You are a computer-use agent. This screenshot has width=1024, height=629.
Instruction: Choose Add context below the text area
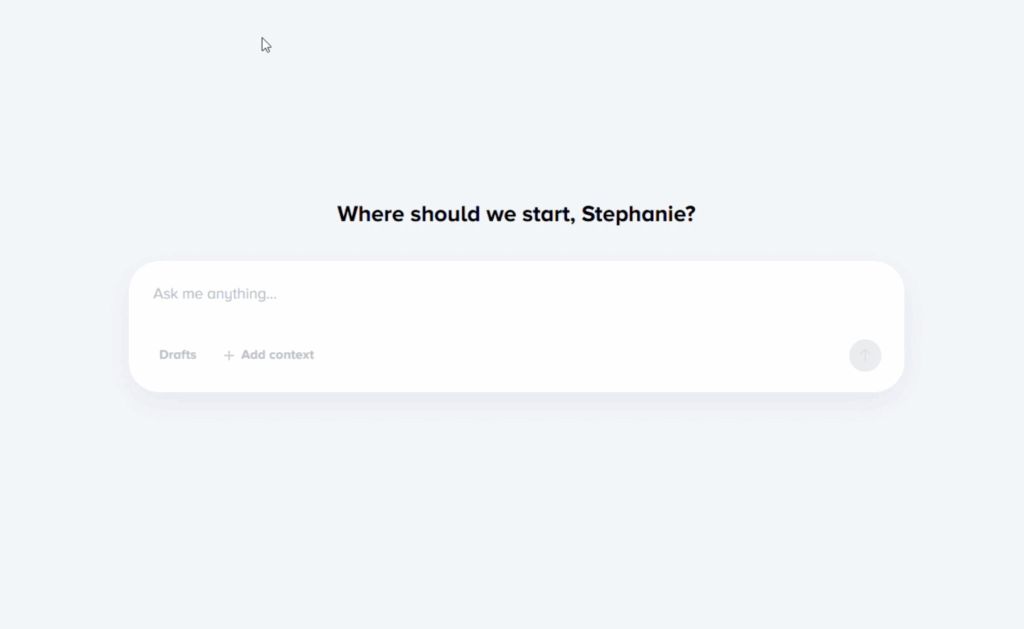pos(268,355)
